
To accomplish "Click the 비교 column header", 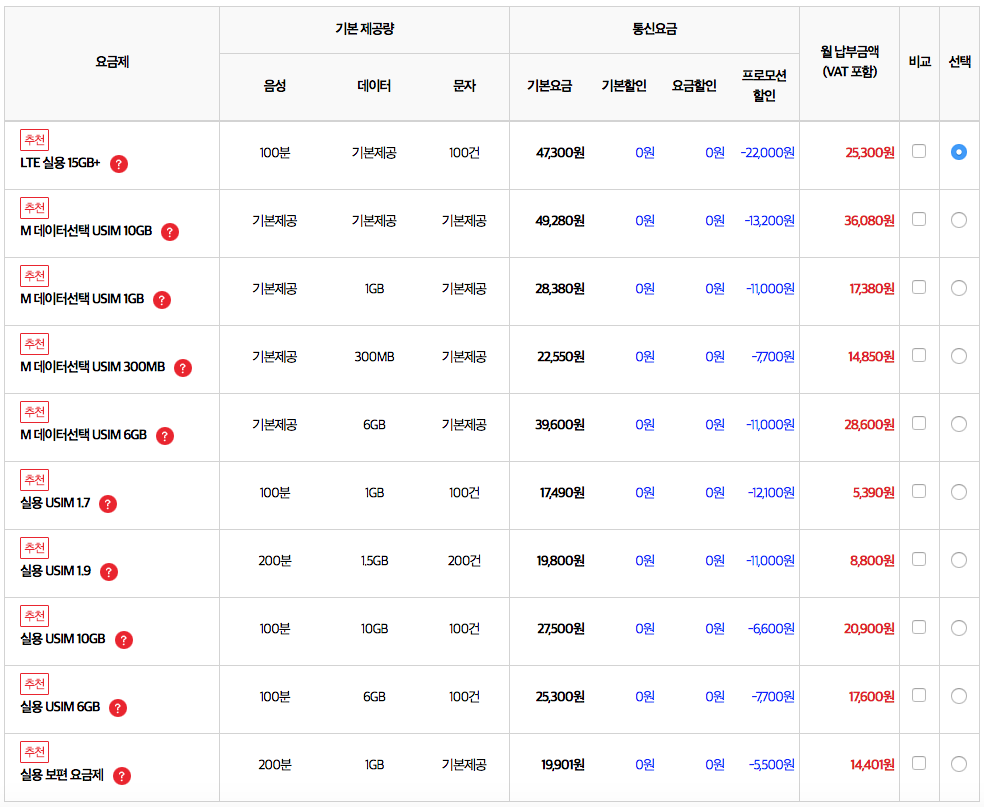I will (x=919, y=61).
